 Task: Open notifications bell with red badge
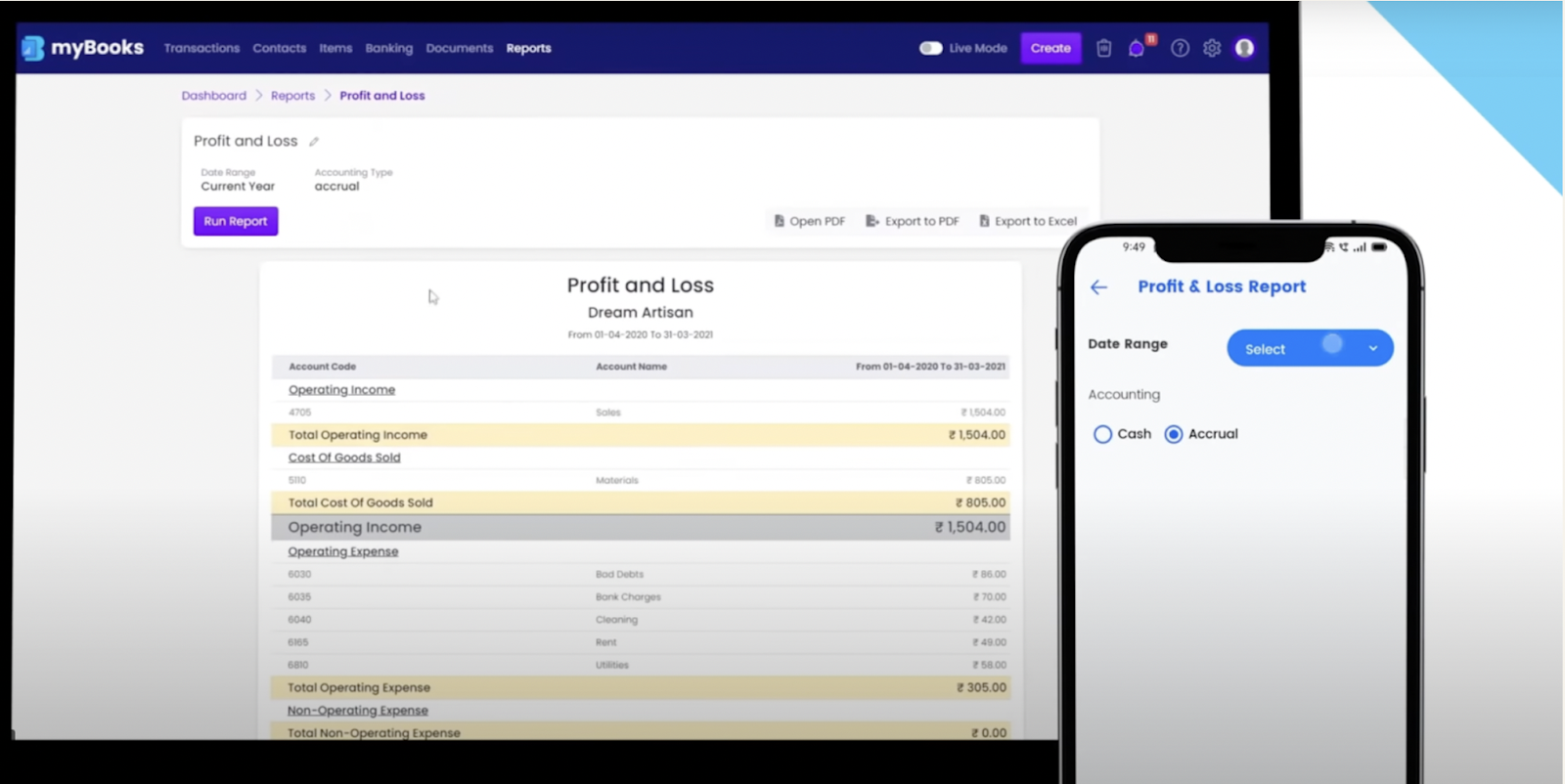[1137, 48]
